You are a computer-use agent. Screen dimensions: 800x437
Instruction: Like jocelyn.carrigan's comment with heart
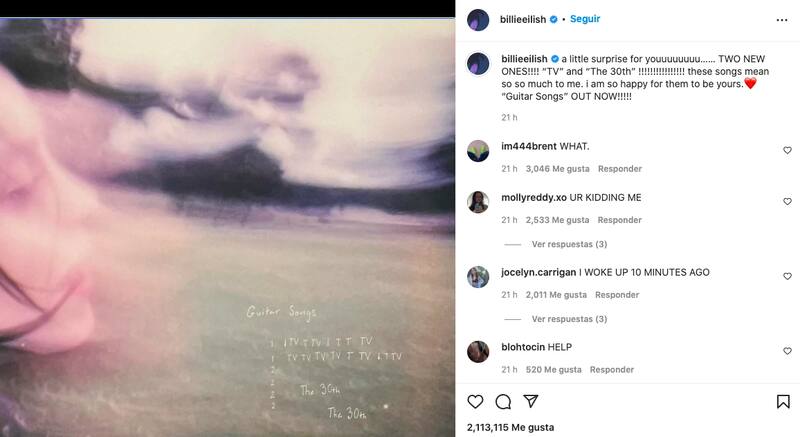pos(787,276)
